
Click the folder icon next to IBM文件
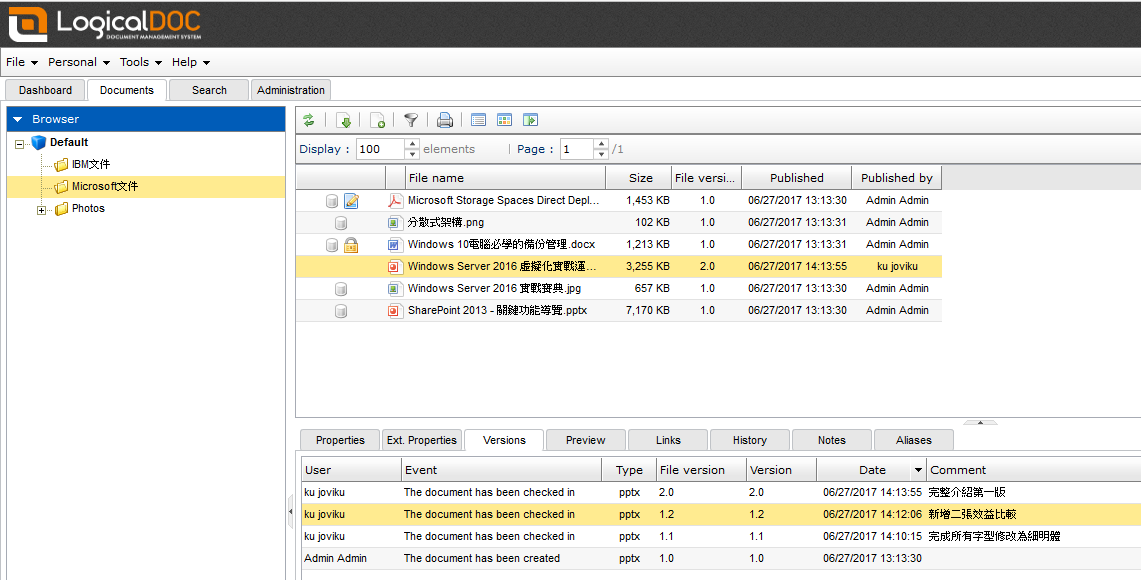62,164
